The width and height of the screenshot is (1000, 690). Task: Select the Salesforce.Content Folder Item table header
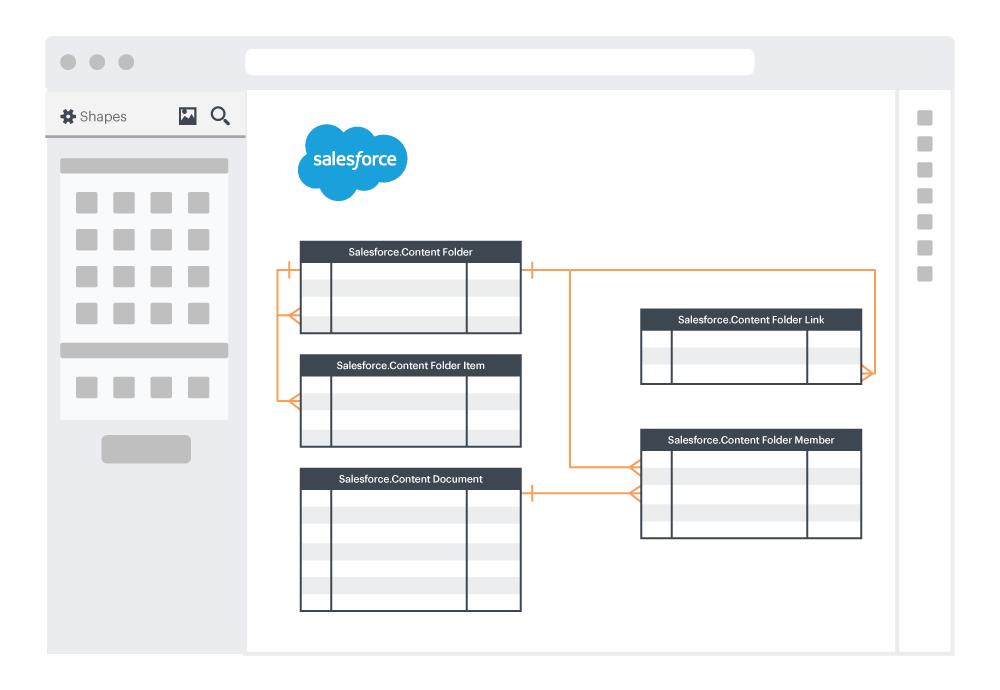(410, 366)
